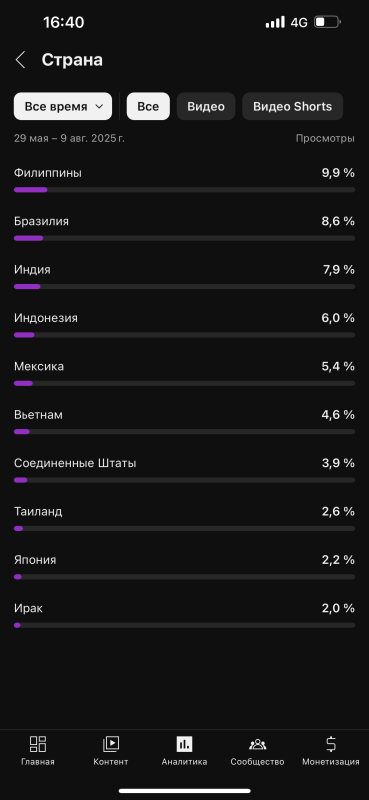Tap the Бразилия views progress bar
This screenshot has height=800, width=369.
(184, 238)
